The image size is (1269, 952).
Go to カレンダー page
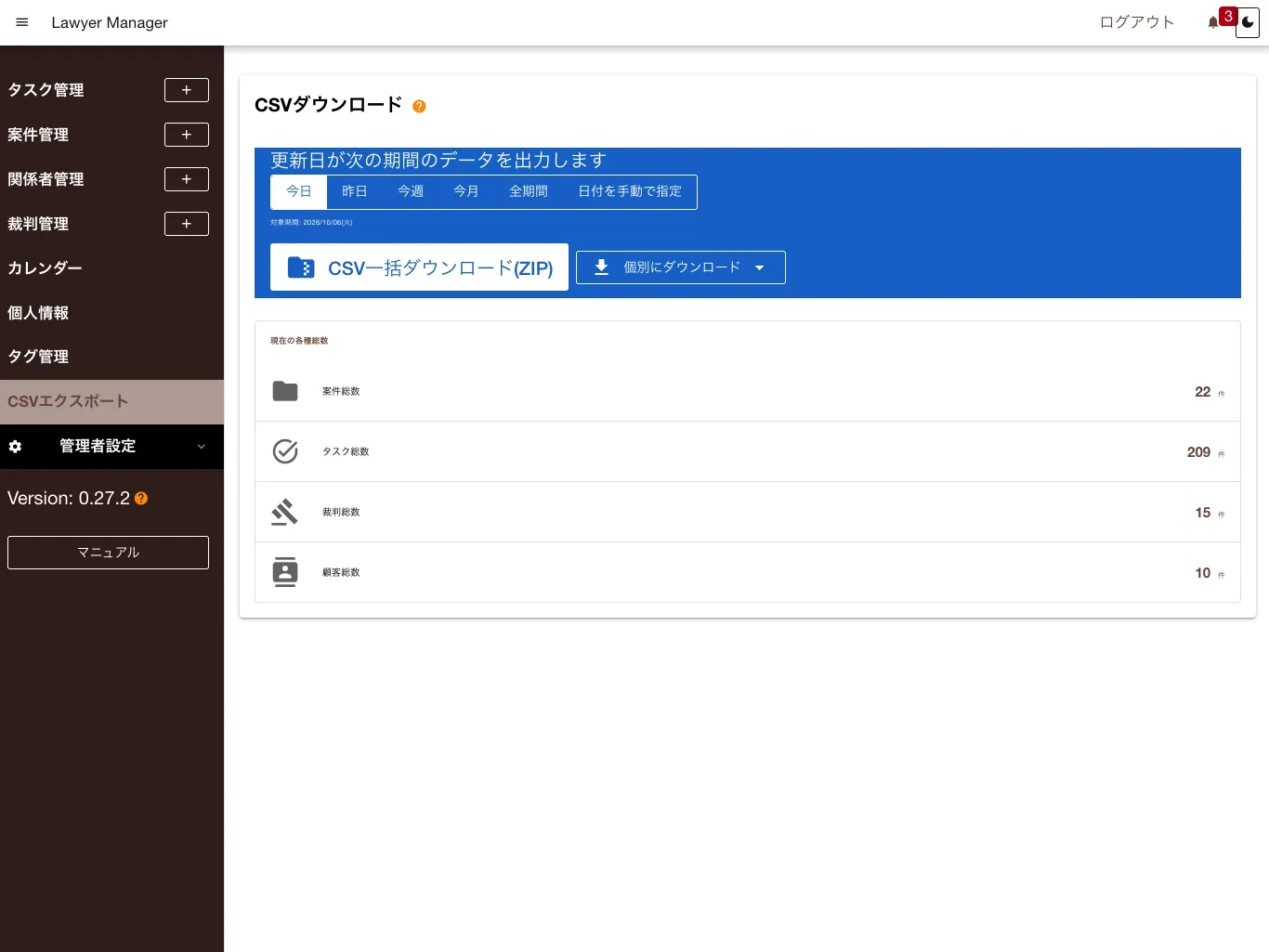pos(111,268)
